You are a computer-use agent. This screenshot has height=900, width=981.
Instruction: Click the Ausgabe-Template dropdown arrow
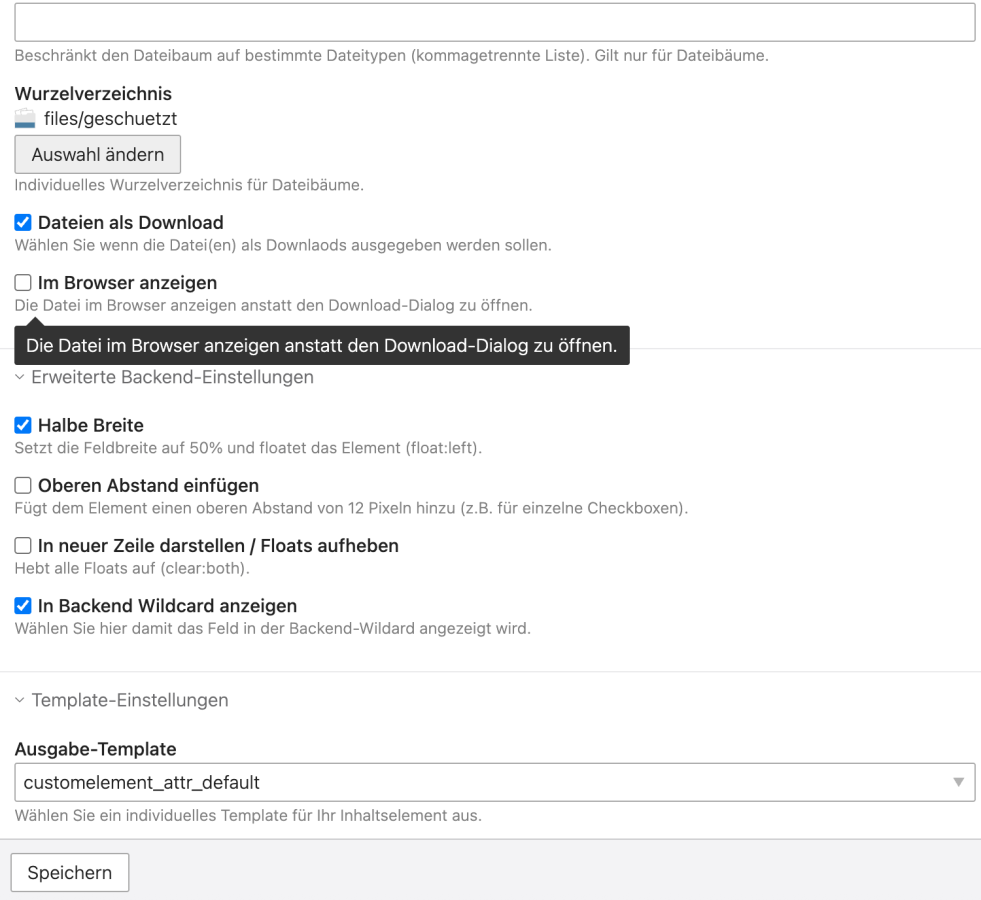958,782
